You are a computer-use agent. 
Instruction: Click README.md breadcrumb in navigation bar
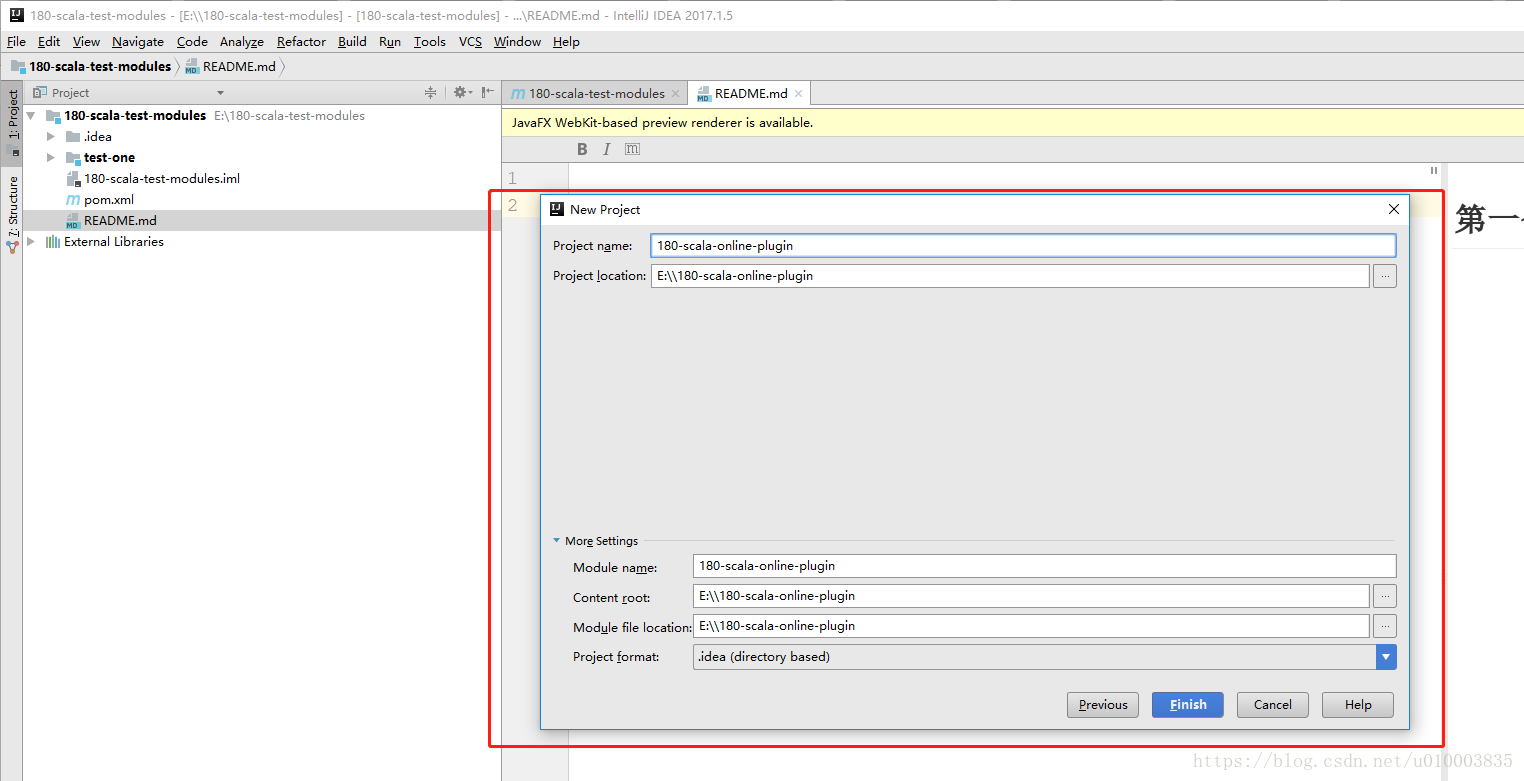[230, 67]
